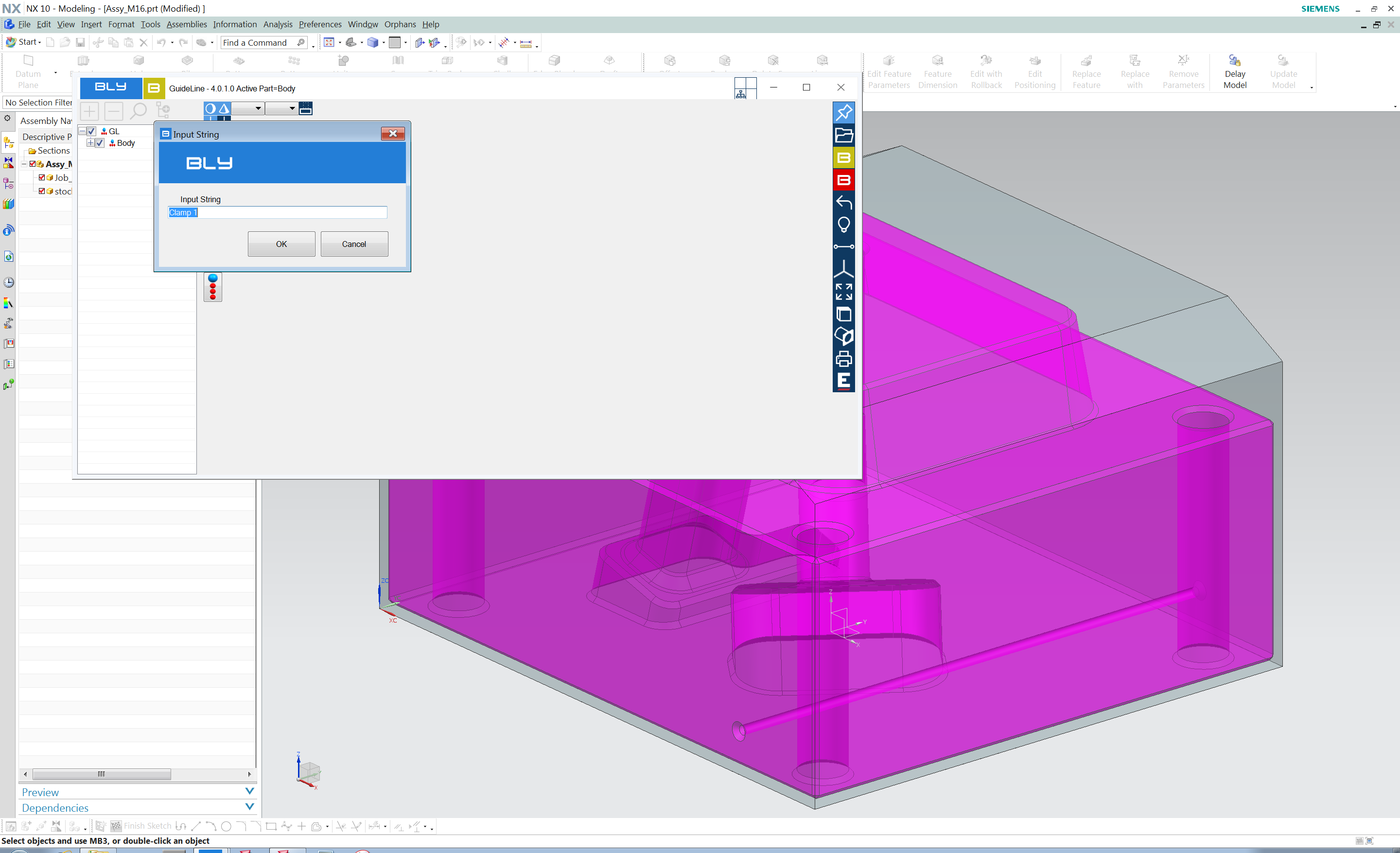1400x853 pixels.
Task: Open the Orphans menu
Action: [400, 24]
